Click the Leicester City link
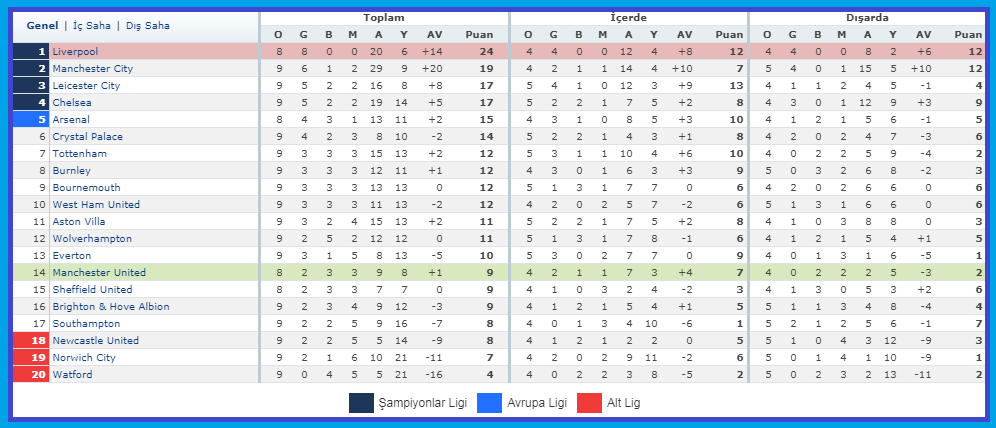This screenshot has height=428, width=996. coord(86,85)
